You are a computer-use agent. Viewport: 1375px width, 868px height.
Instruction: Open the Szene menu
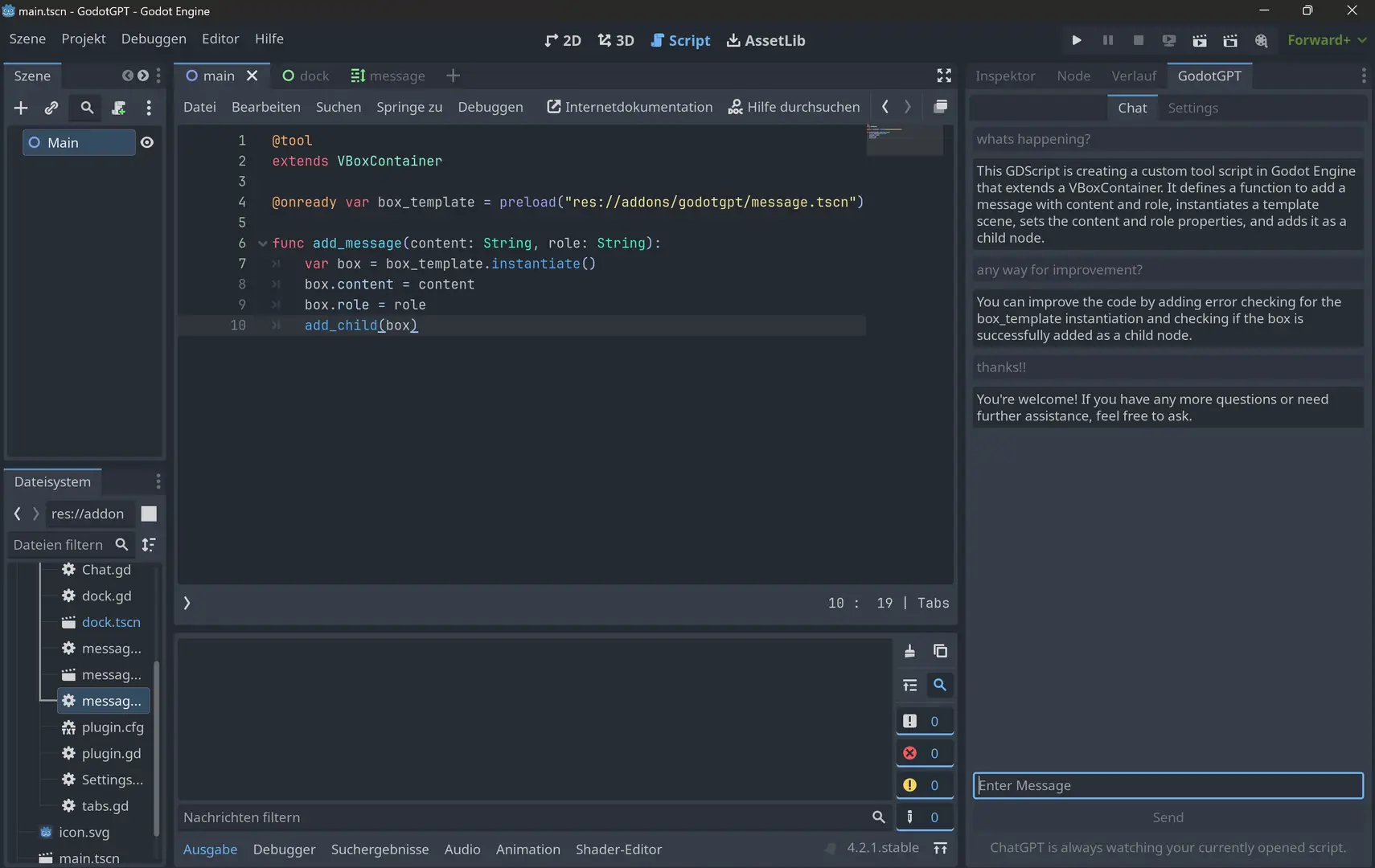(27, 39)
